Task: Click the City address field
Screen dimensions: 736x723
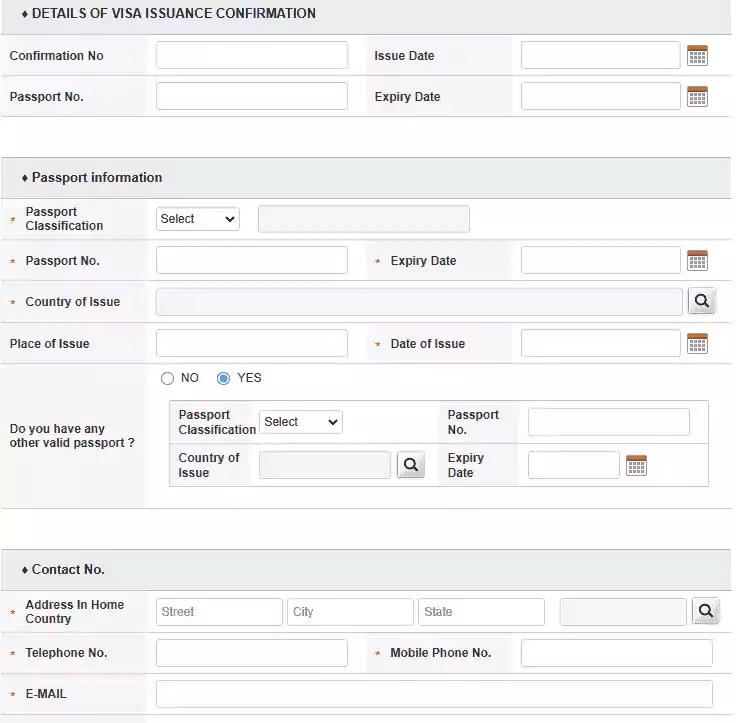Action: point(351,612)
